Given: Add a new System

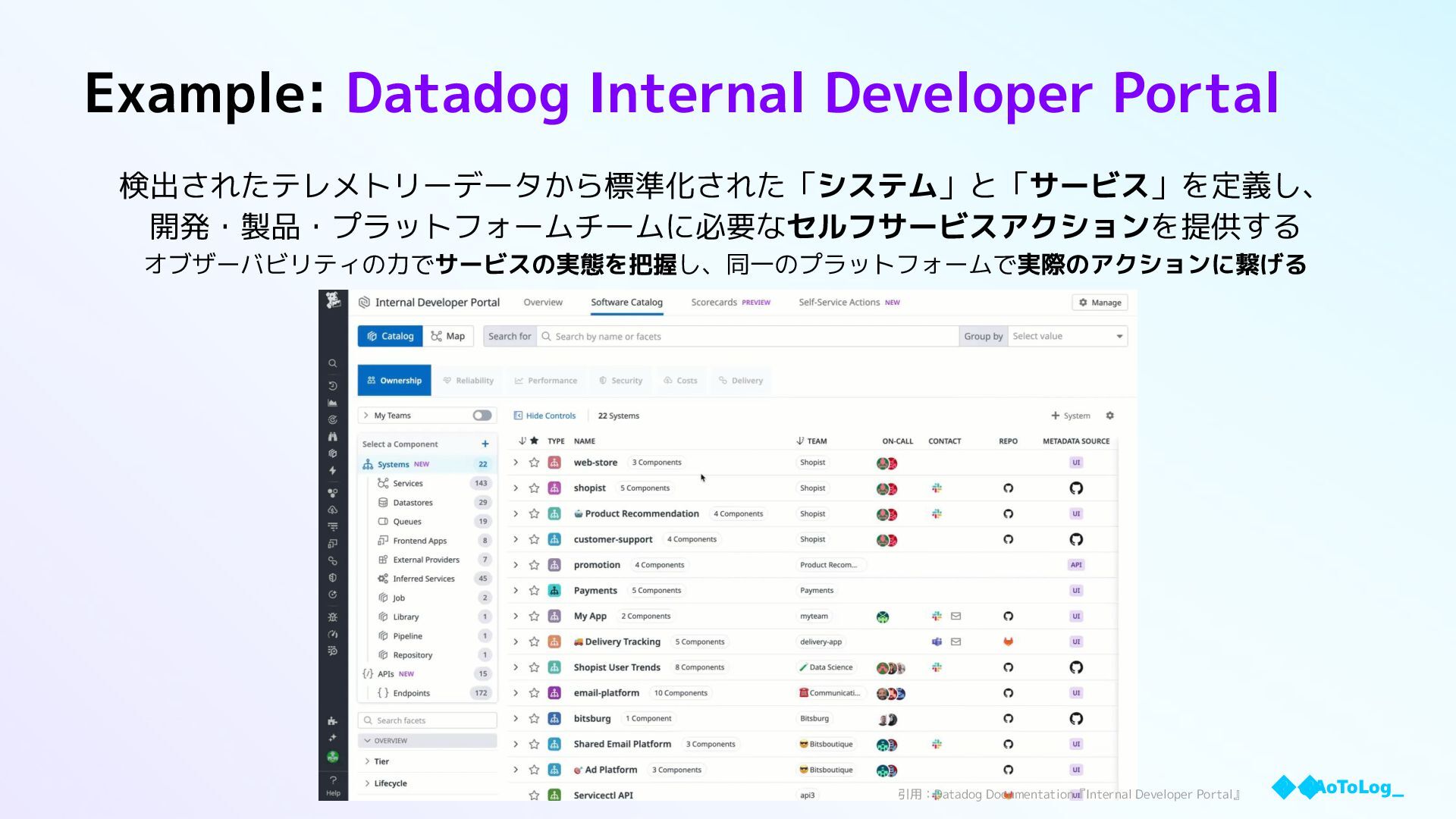Looking at the screenshot, I should (1071, 416).
